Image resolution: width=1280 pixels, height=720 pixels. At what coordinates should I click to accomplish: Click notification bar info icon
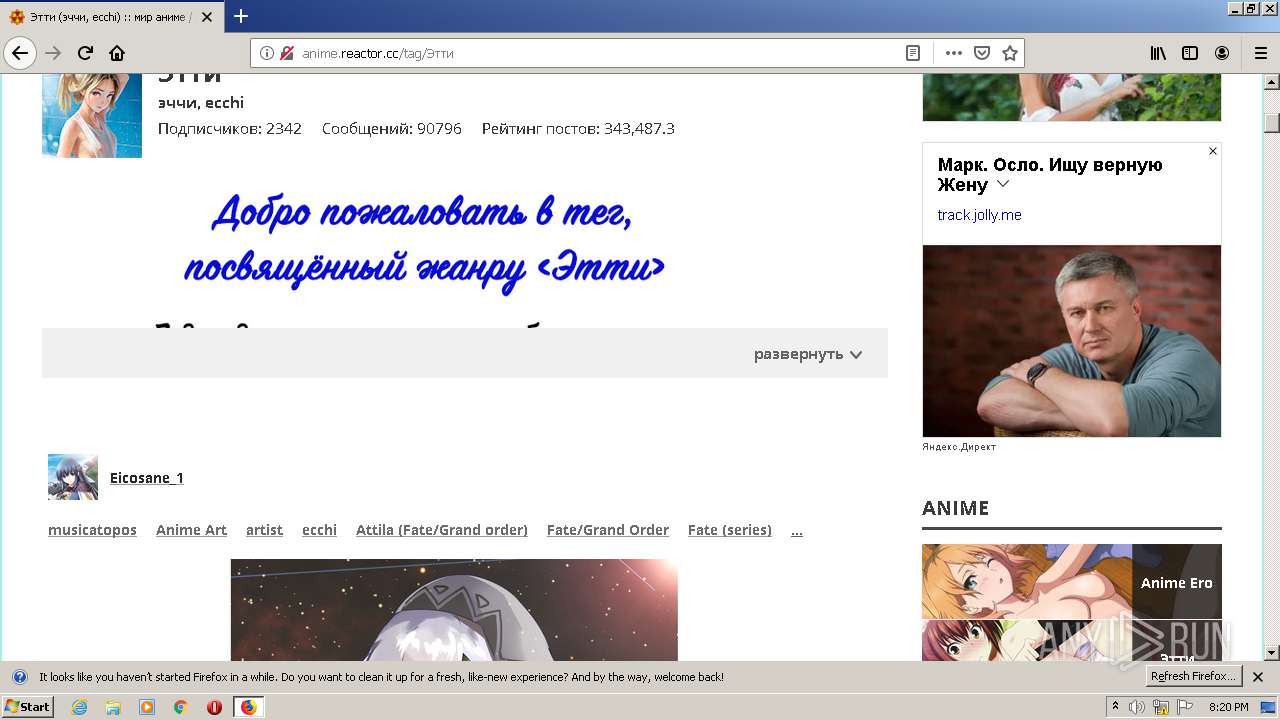pos(20,677)
